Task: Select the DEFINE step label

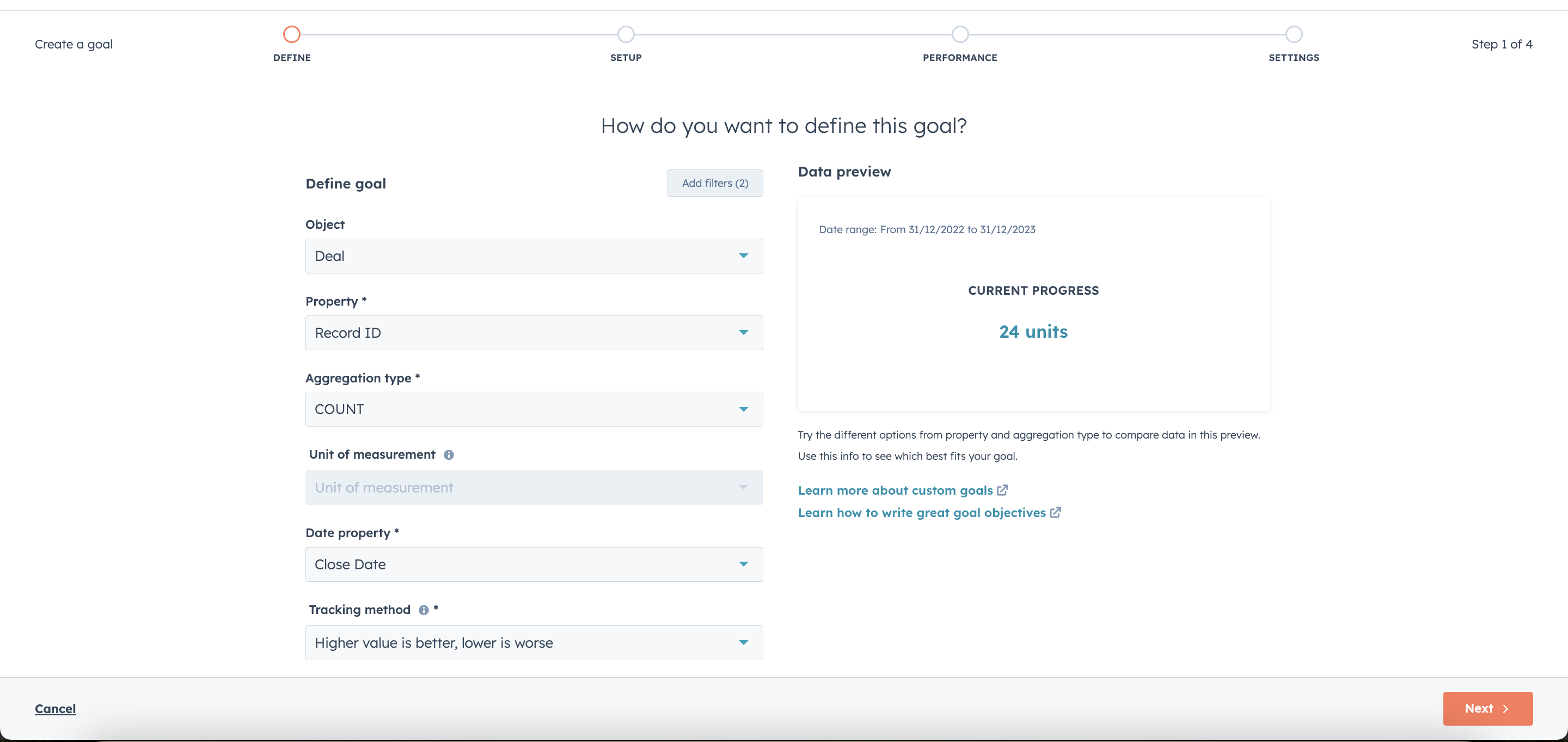Action: pyautogui.click(x=291, y=57)
